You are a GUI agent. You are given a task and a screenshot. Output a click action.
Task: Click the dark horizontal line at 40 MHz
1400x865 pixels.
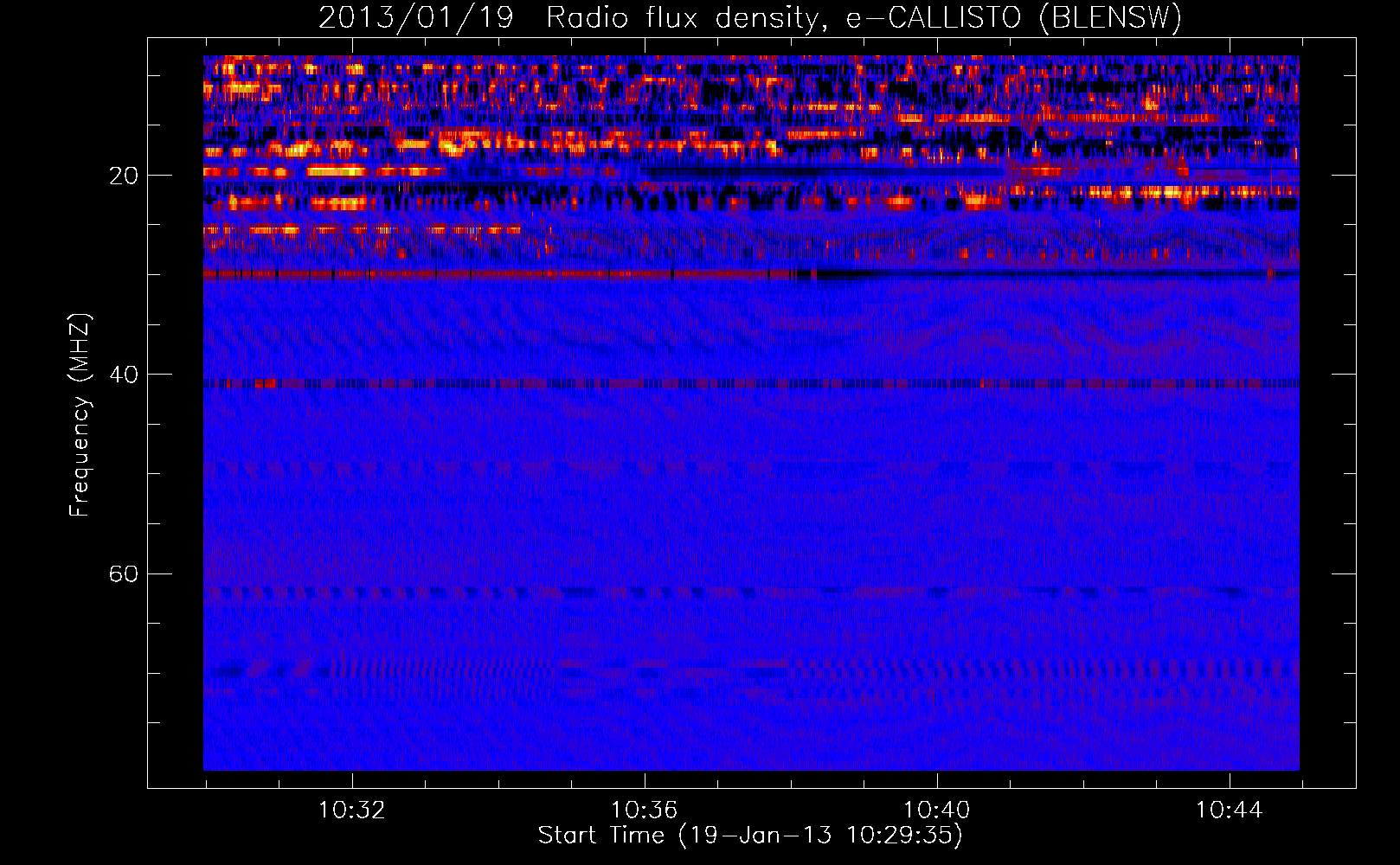(x=751, y=382)
